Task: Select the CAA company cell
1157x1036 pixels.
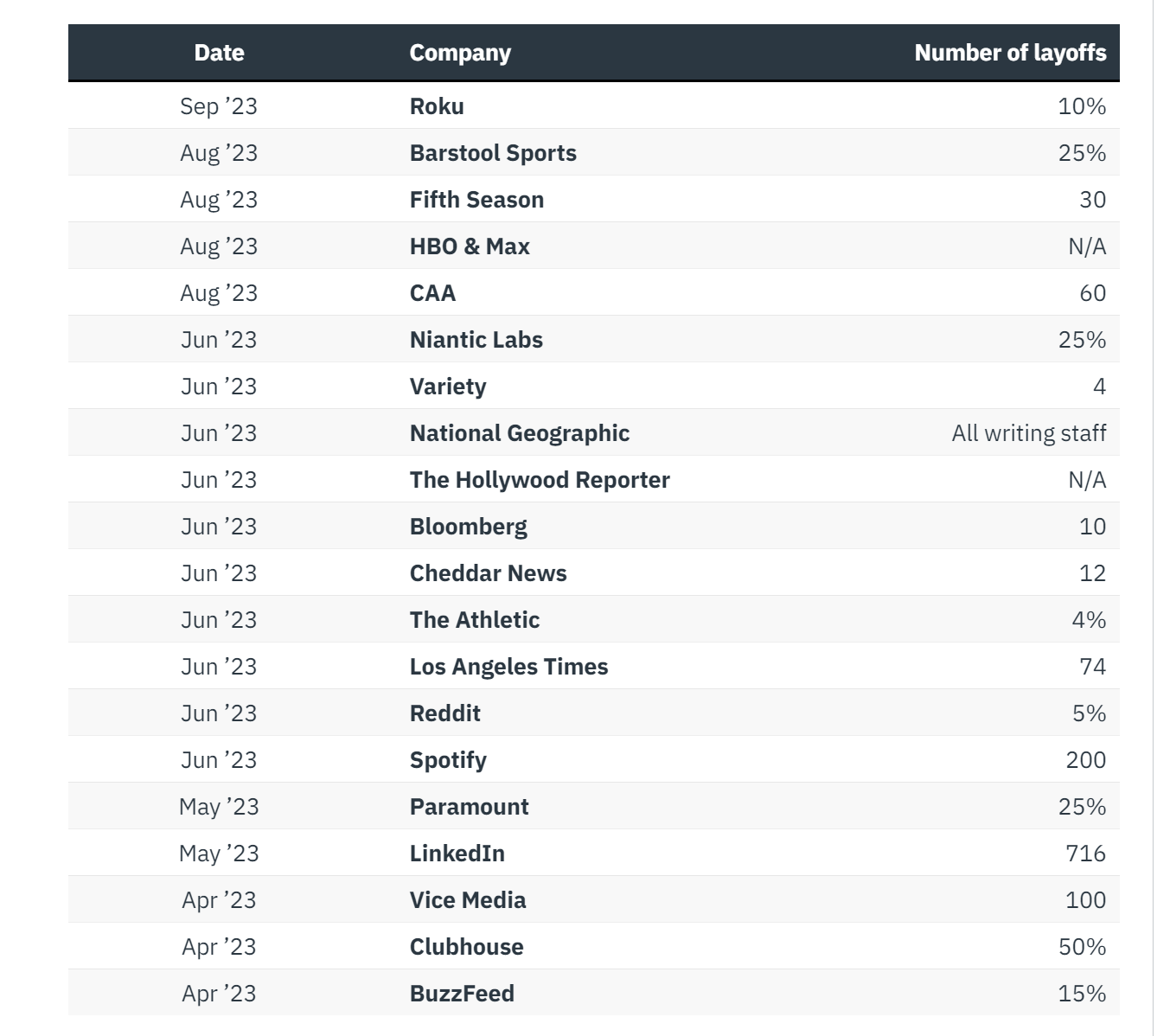Action: click(432, 293)
